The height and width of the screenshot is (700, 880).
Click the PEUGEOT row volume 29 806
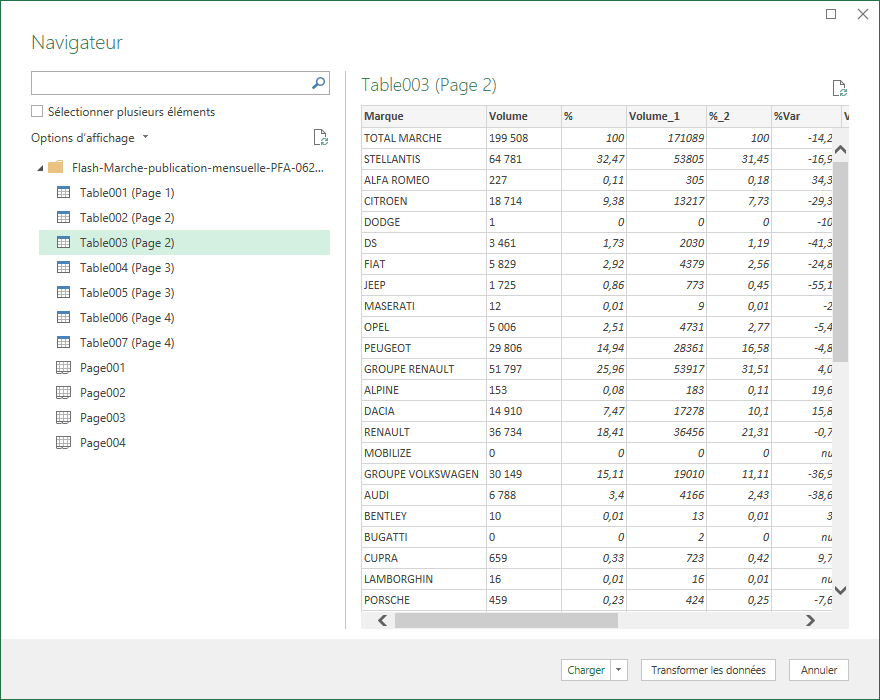tap(524, 348)
